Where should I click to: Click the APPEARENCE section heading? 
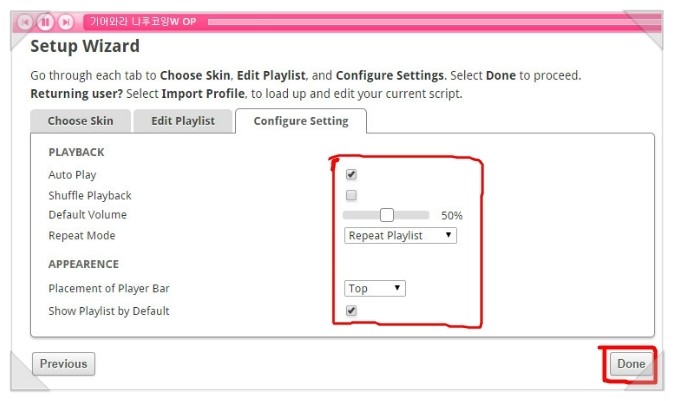[83, 264]
